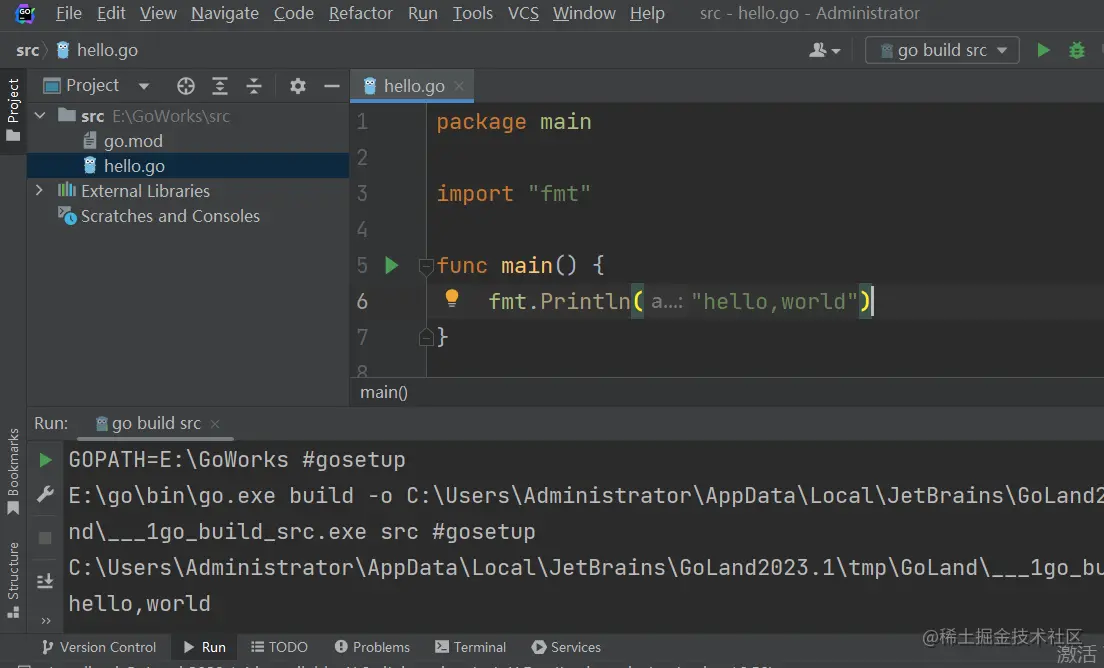
Task: Close the hello.go editor tab
Action: 459,86
